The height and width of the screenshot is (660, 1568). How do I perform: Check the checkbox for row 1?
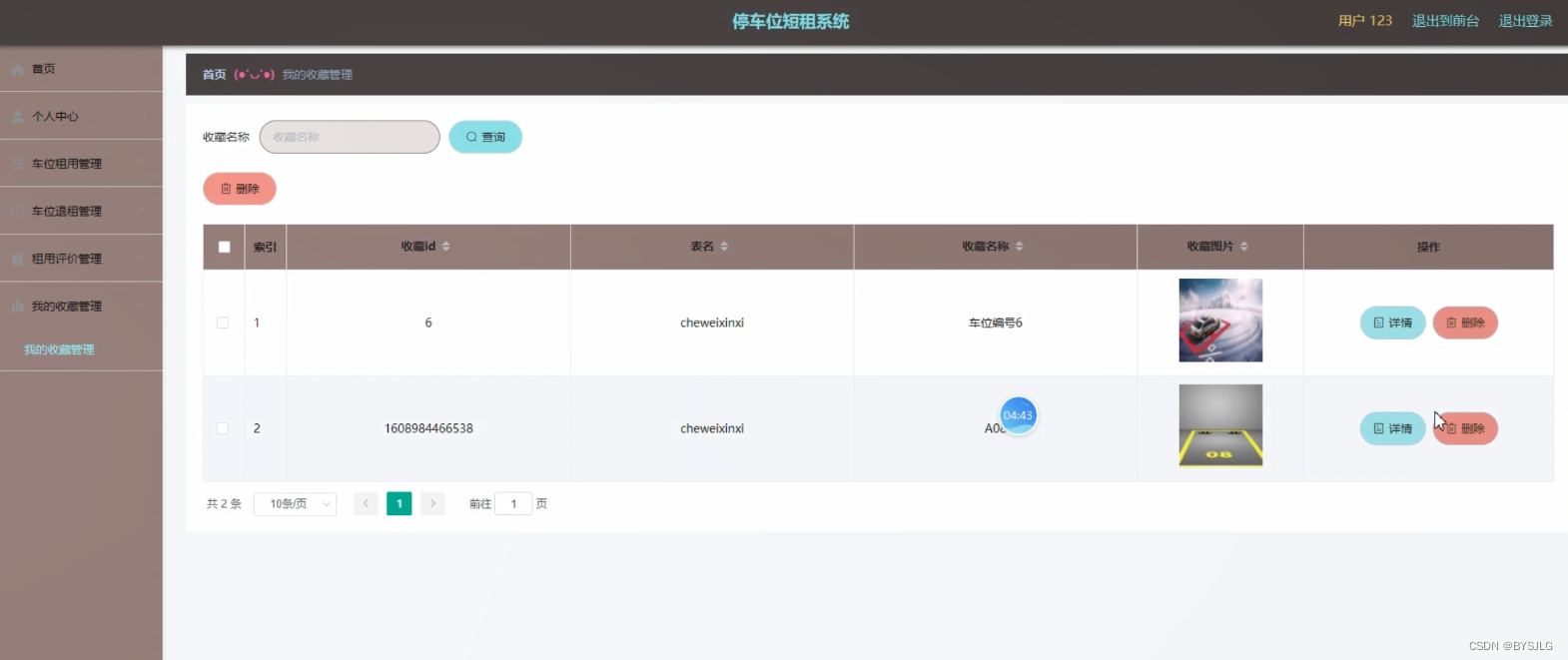click(x=223, y=323)
